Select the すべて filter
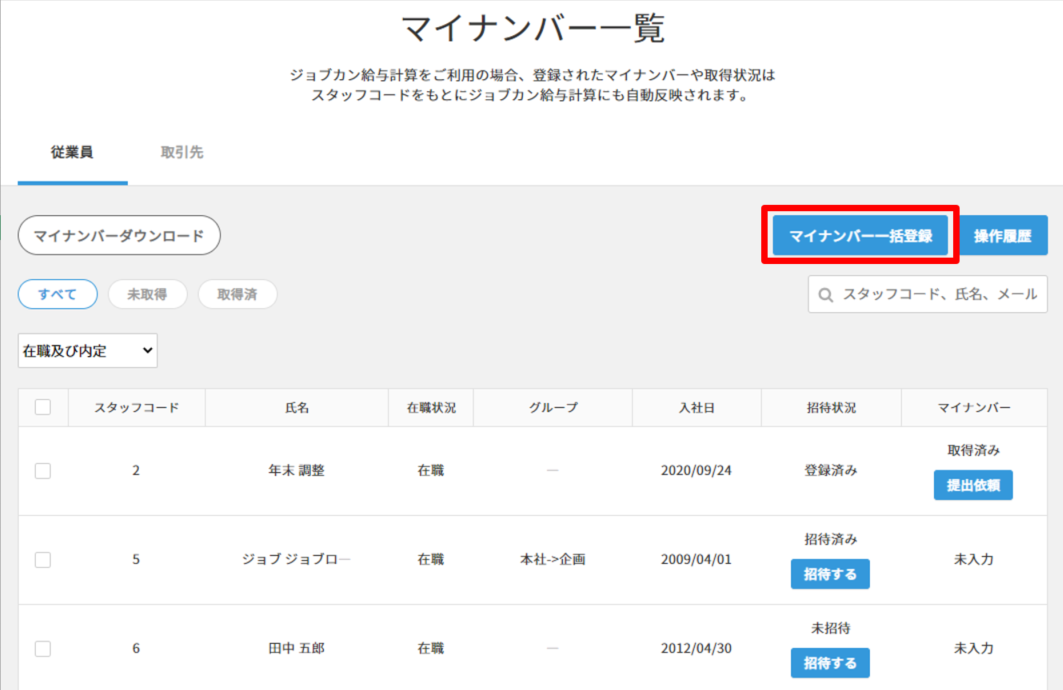 [x=57, y=294]
